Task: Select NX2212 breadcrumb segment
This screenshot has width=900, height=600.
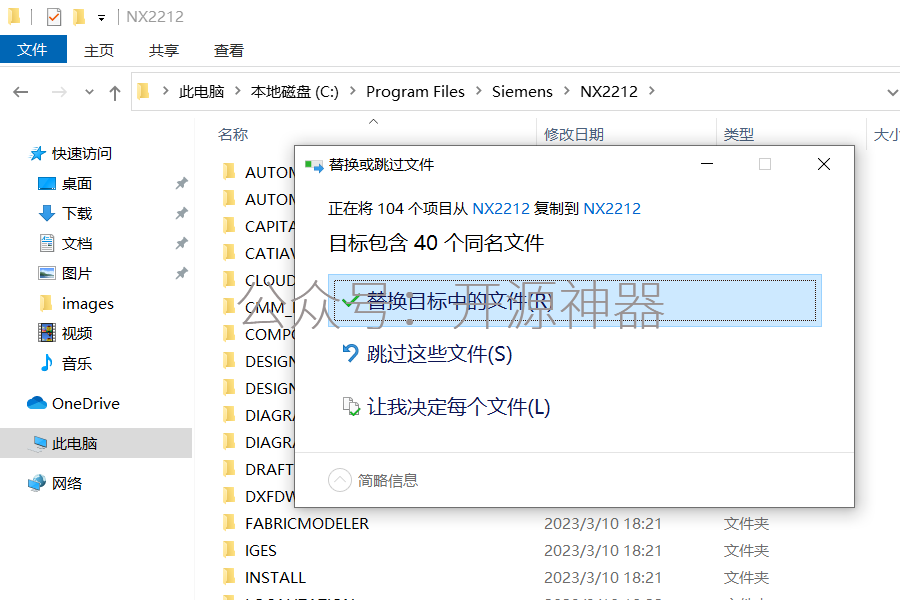Action: pos(609,92)
